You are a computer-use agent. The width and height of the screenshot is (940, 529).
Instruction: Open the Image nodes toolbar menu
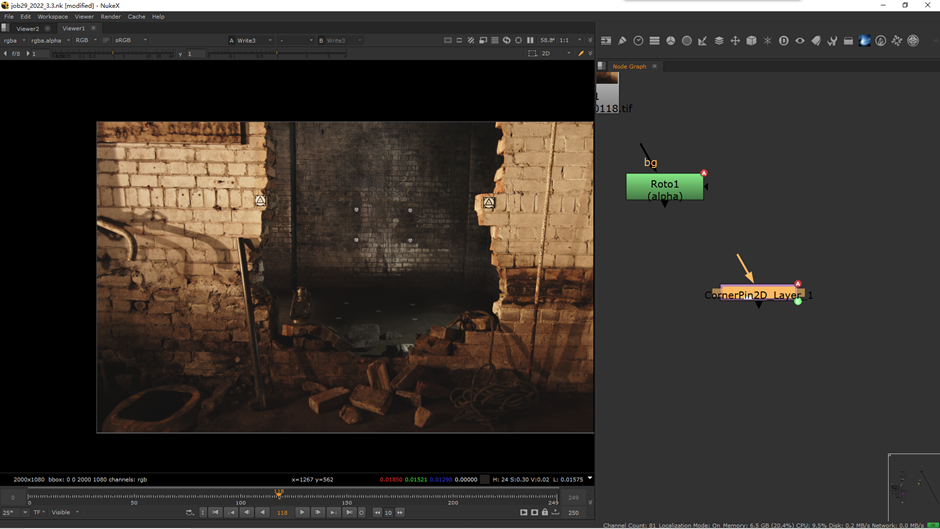coord(606,41)
